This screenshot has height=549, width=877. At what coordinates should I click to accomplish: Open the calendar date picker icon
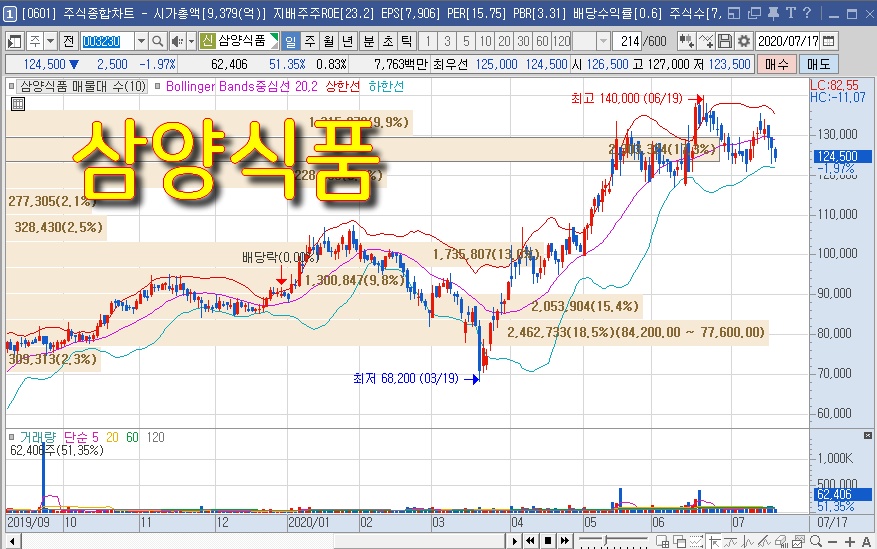click(828, 41)
